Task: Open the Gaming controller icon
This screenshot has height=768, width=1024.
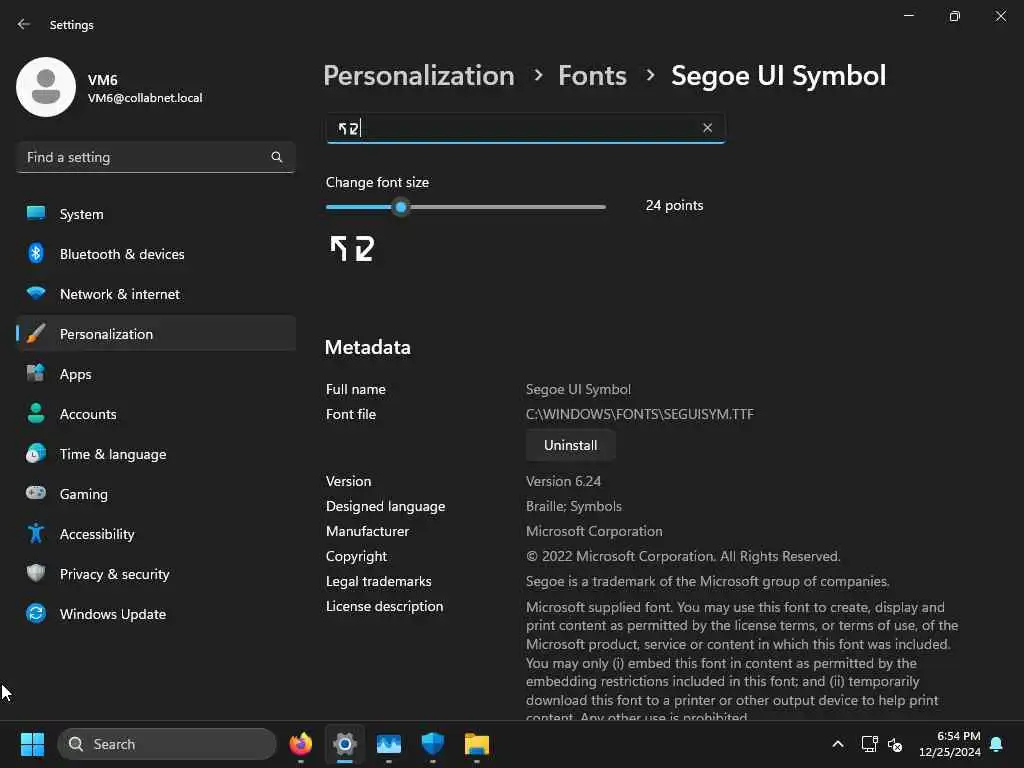Action: (36, 493)
